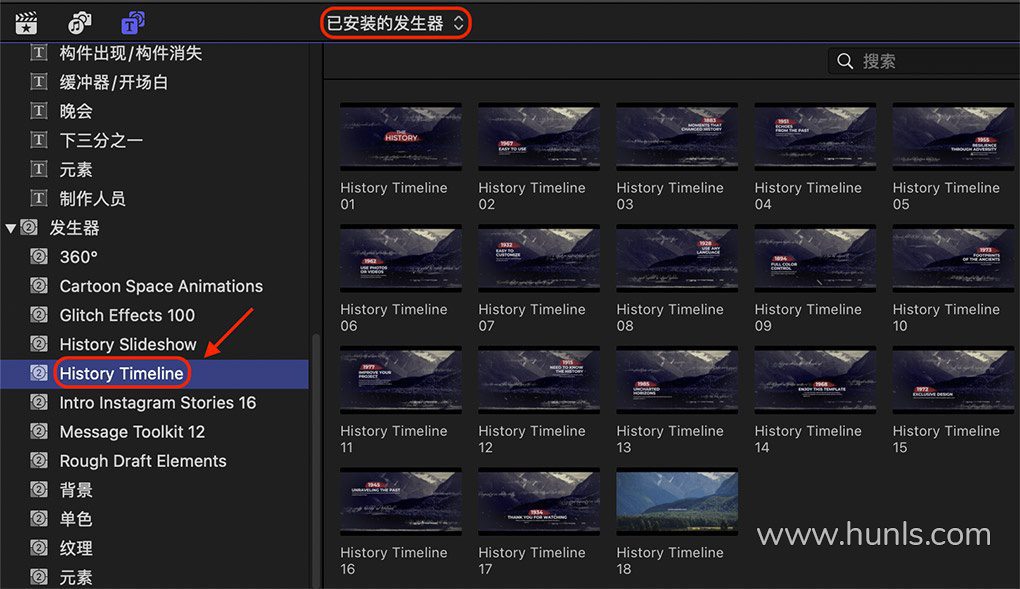Click the title icon beside 缓冲器/开场白
Screen dimensions: 1020x589
tap(39, 81)
